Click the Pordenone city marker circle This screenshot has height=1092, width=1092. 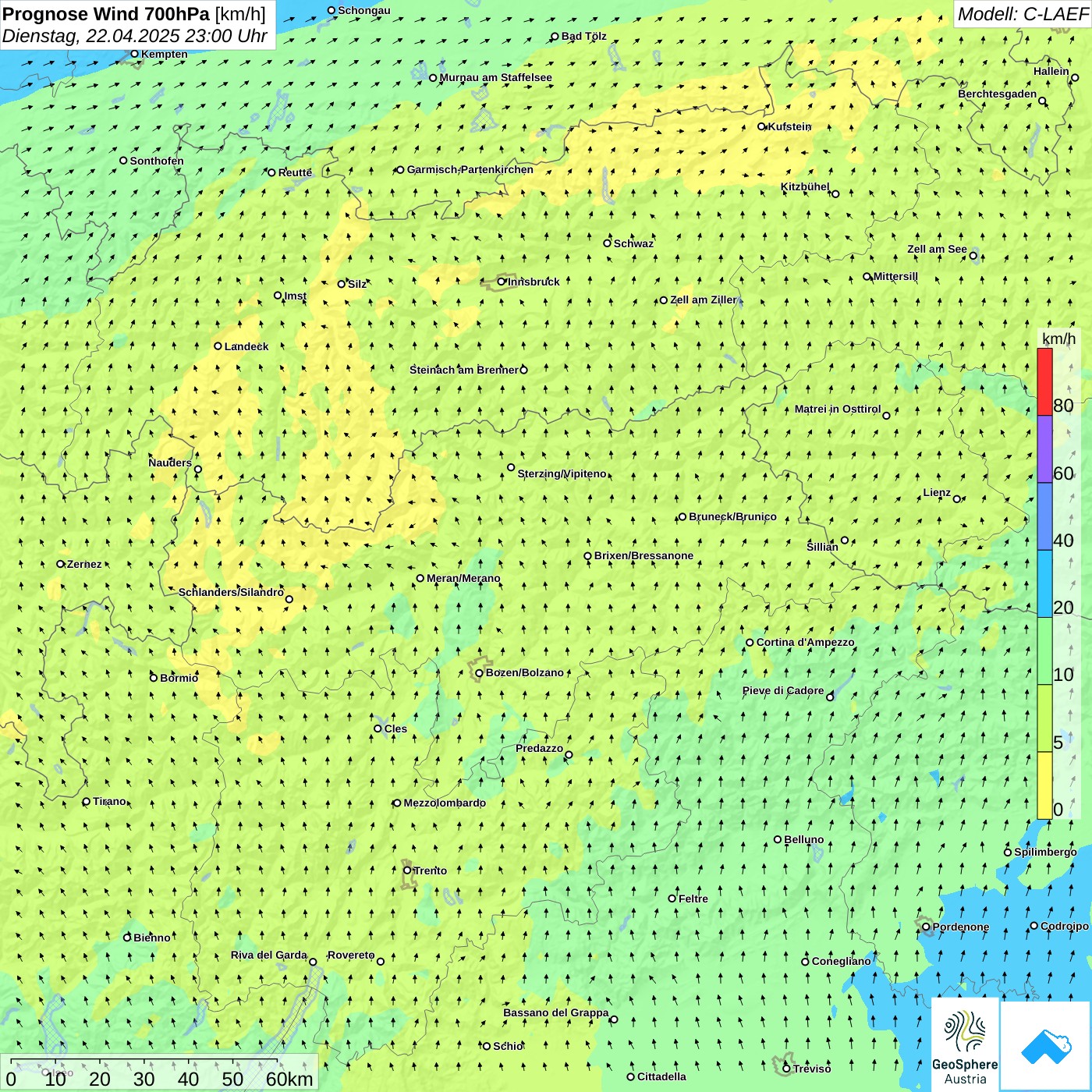tap(926, 927)
